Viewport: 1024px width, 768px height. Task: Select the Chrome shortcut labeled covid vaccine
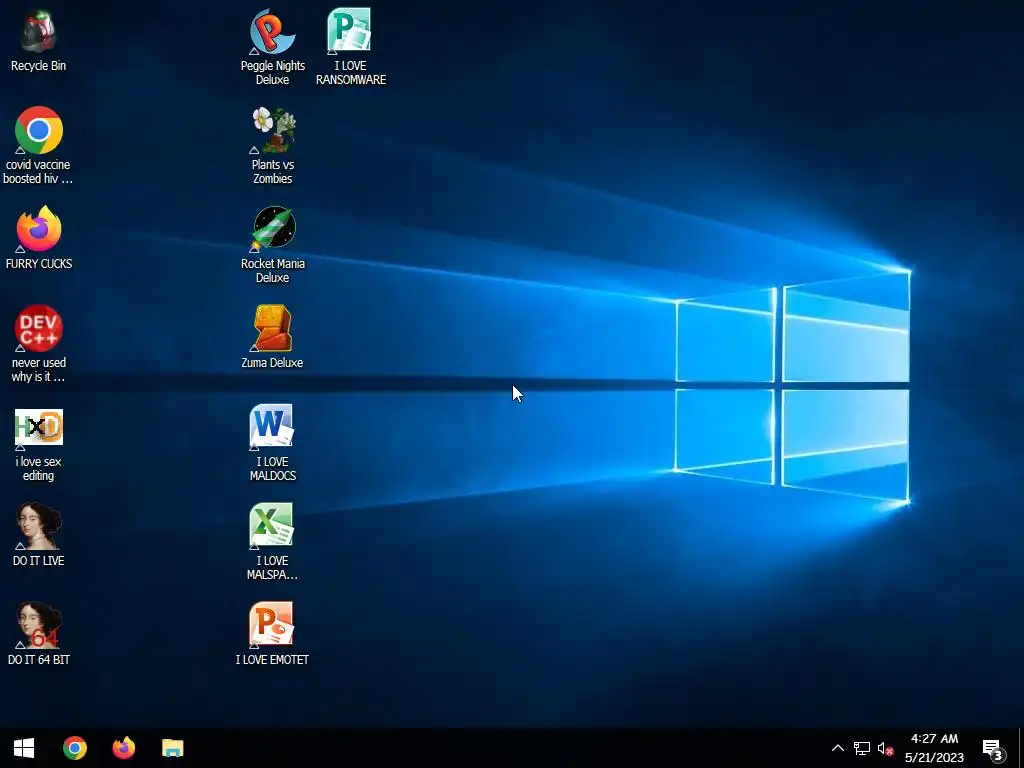tap(39, 145)
